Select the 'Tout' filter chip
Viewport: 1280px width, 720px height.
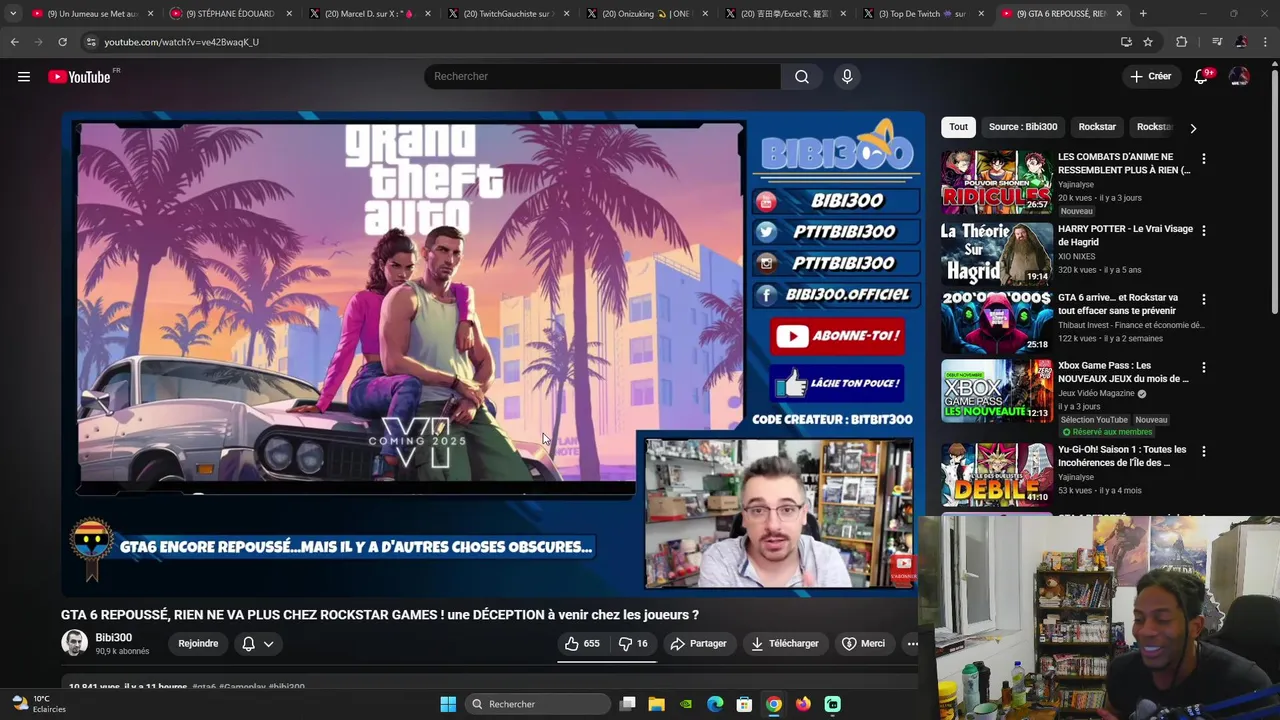[x=958, y=127]
